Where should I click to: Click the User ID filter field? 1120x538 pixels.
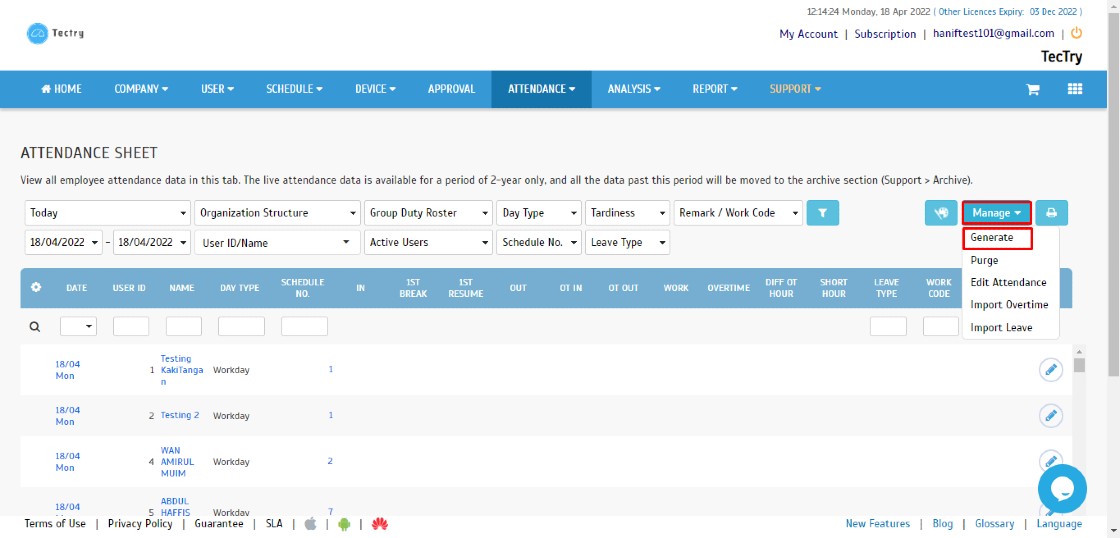(131, 327)
